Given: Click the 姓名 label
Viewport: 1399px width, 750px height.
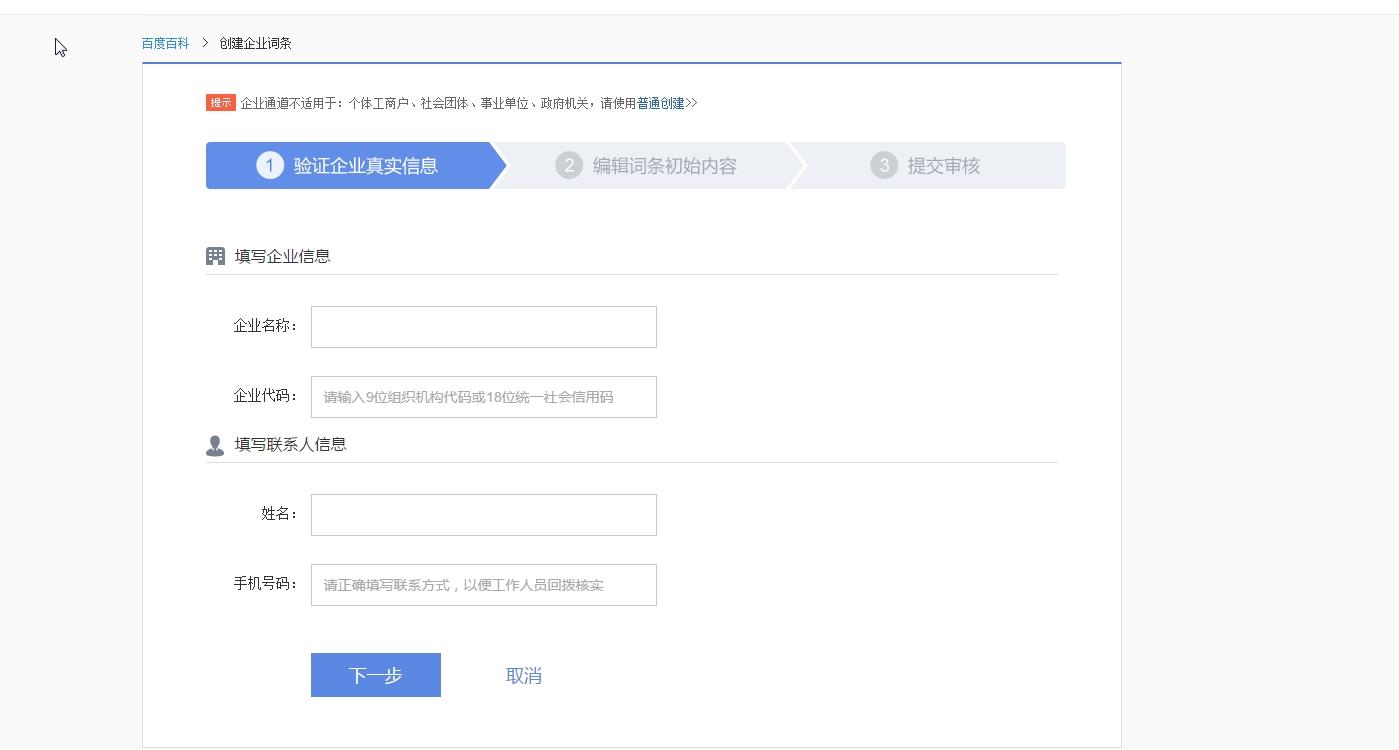Looking at the screenshot, I should point(280,514).
